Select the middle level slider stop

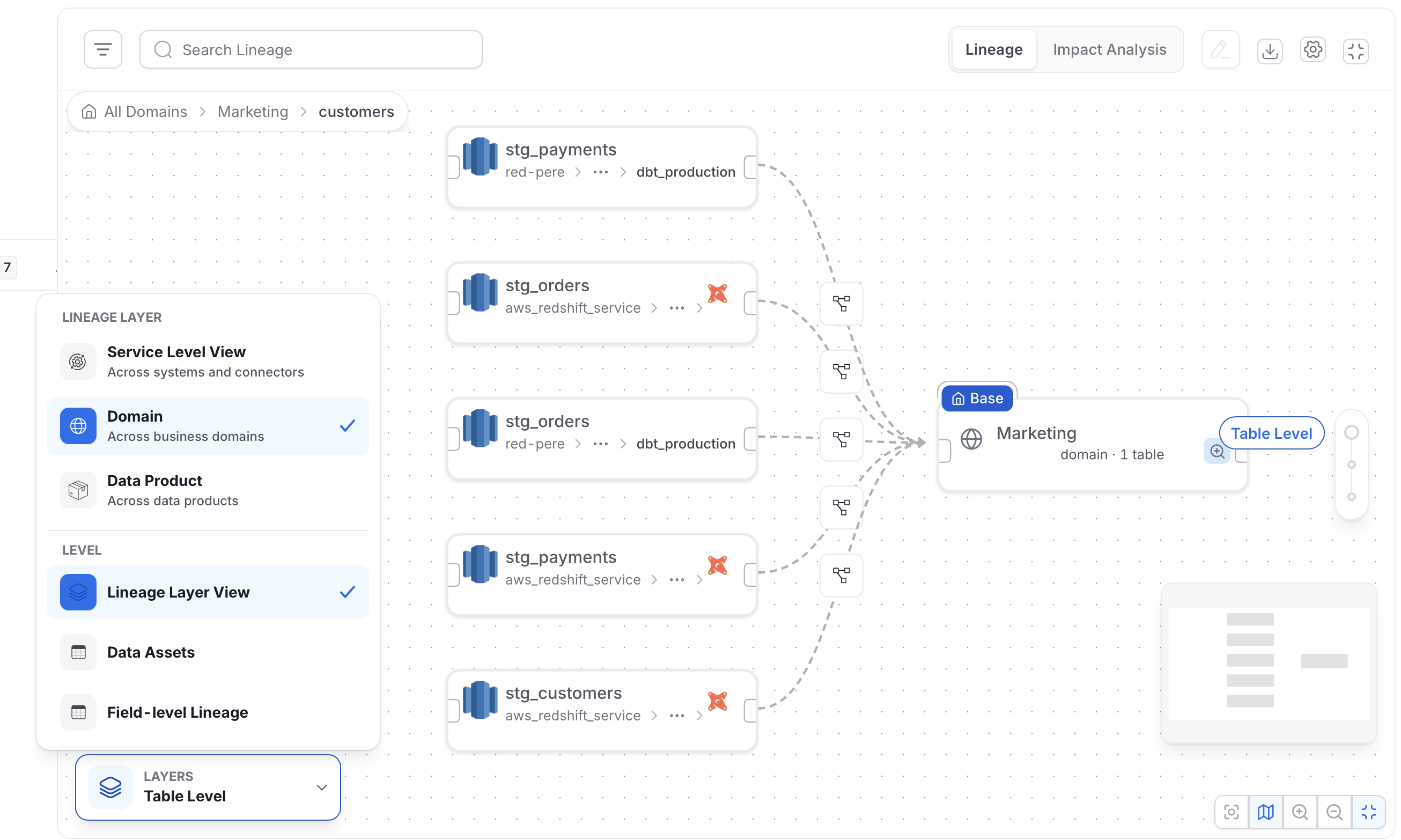tap(1351, 465)
